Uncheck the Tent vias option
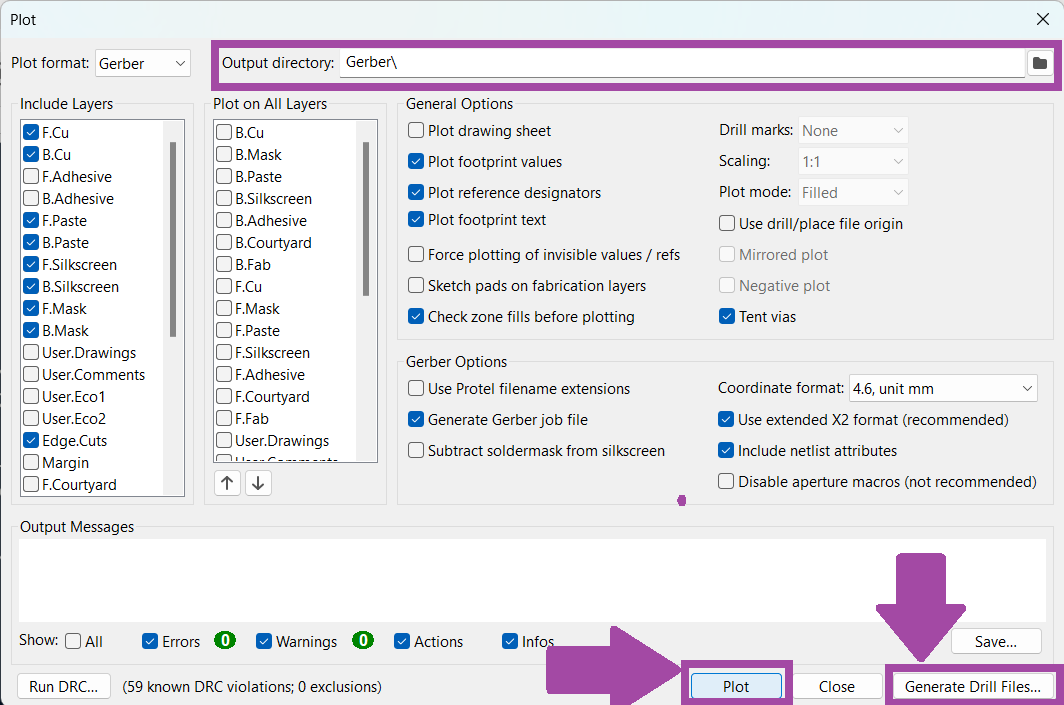1064x705 pixels. [x=727, y=317]
